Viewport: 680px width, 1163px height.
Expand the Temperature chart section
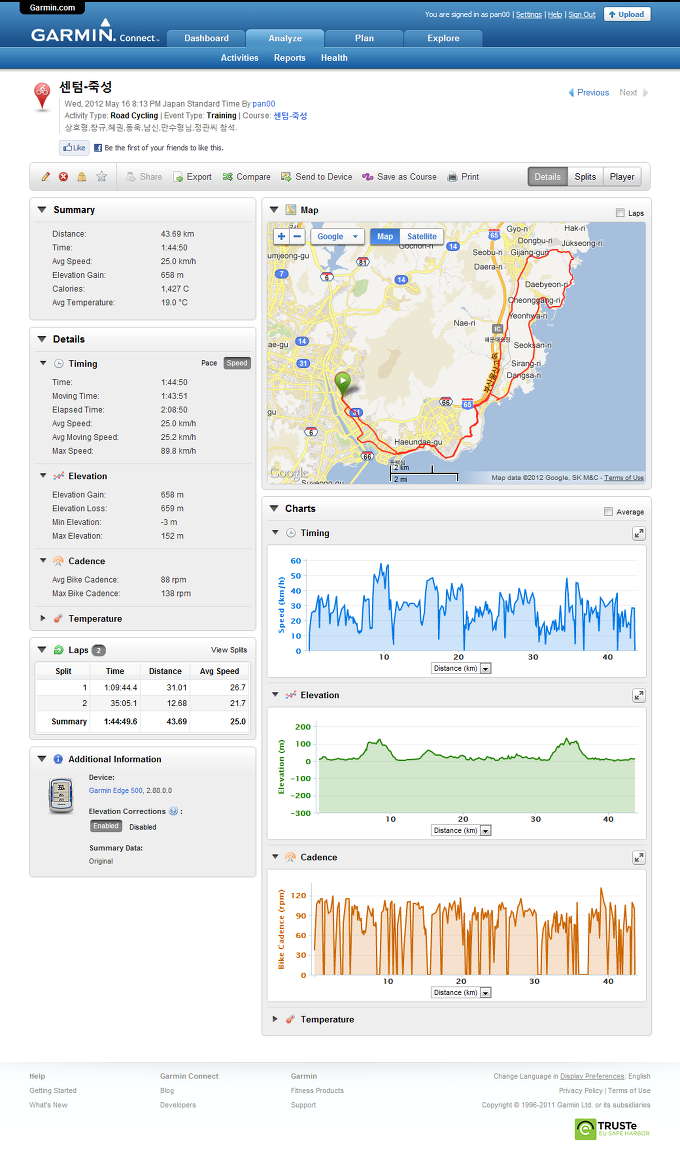coord(275,1020)
